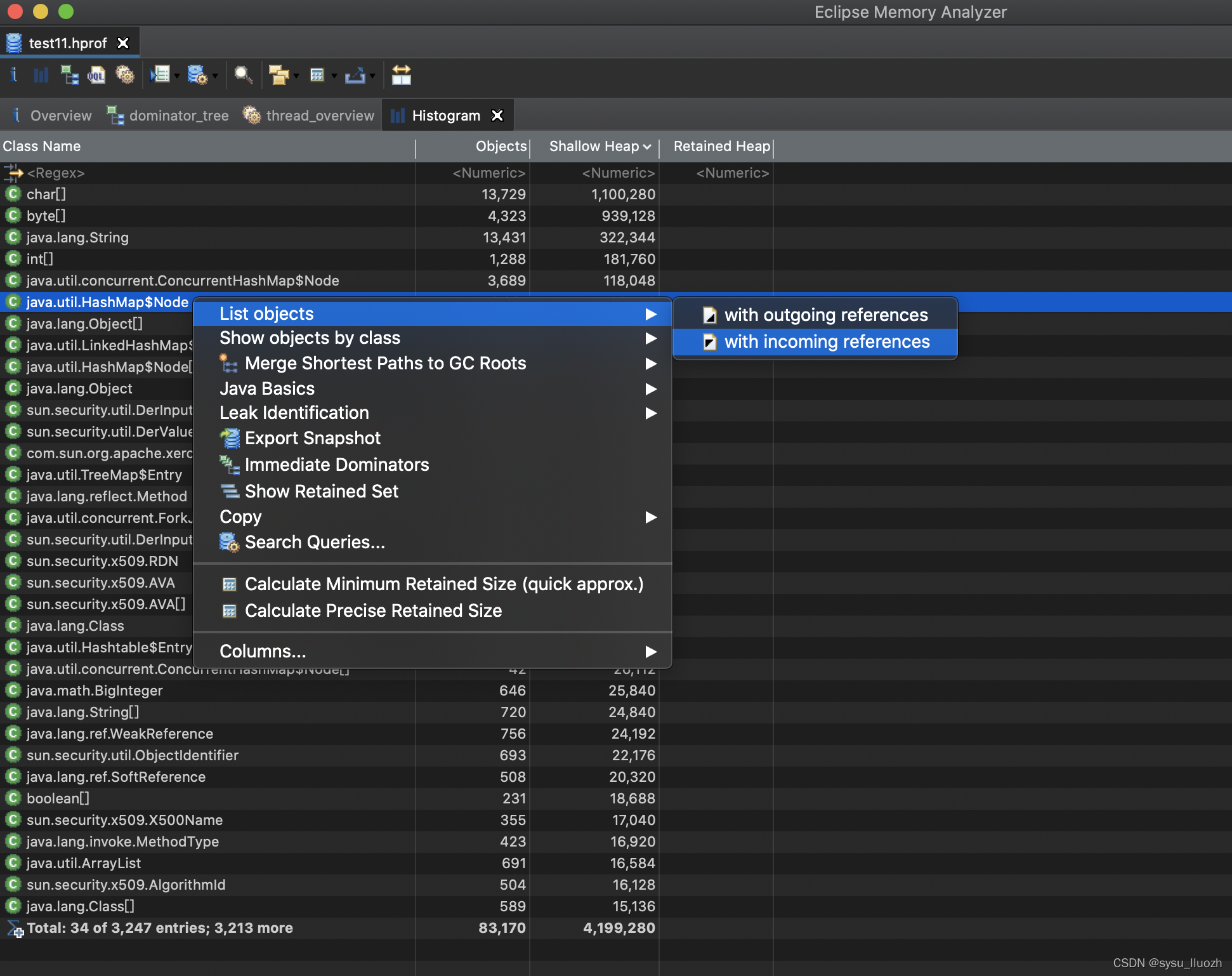Choose Merge Shortest Paths to GC Roots
1232x976 pixels.
(432, 364)
